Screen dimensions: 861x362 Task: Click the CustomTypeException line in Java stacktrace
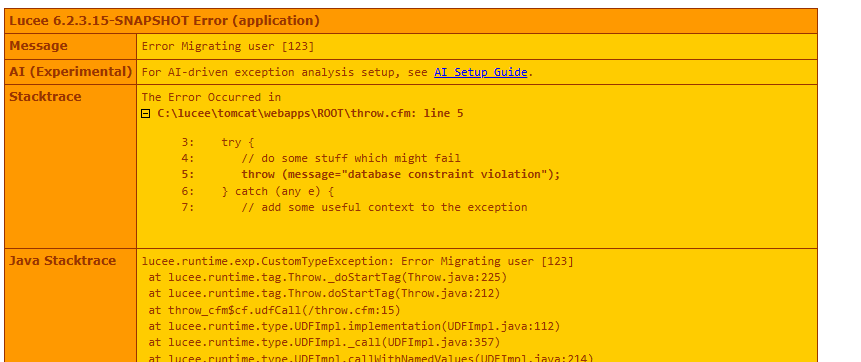(357, 261)
